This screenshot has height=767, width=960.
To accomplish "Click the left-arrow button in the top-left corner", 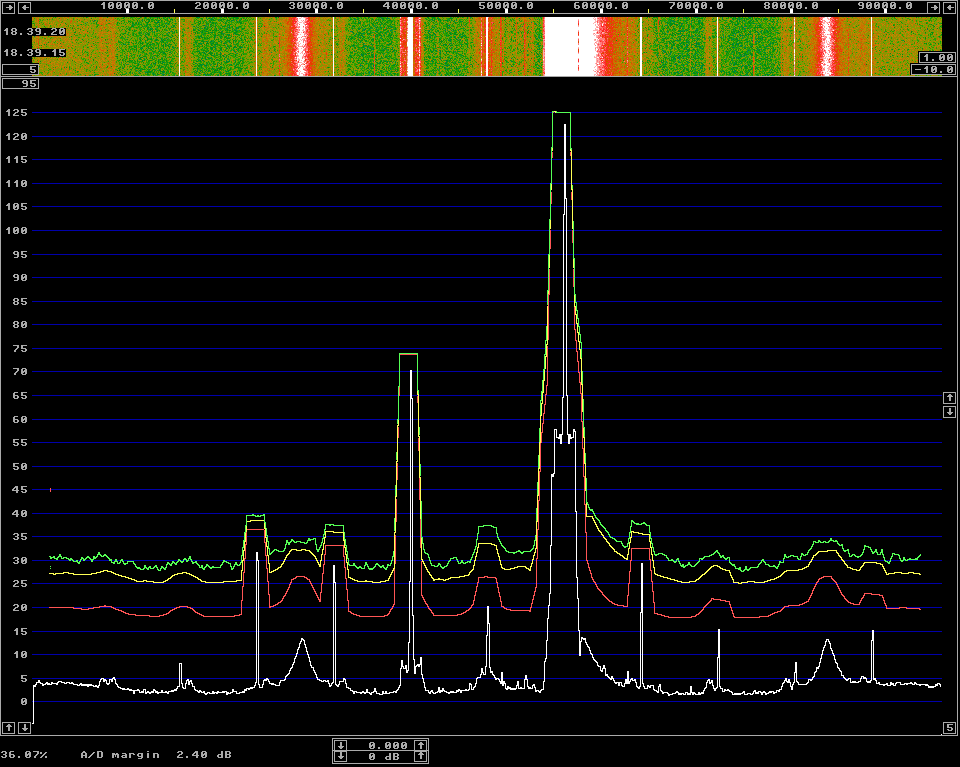I will point(24,7).
